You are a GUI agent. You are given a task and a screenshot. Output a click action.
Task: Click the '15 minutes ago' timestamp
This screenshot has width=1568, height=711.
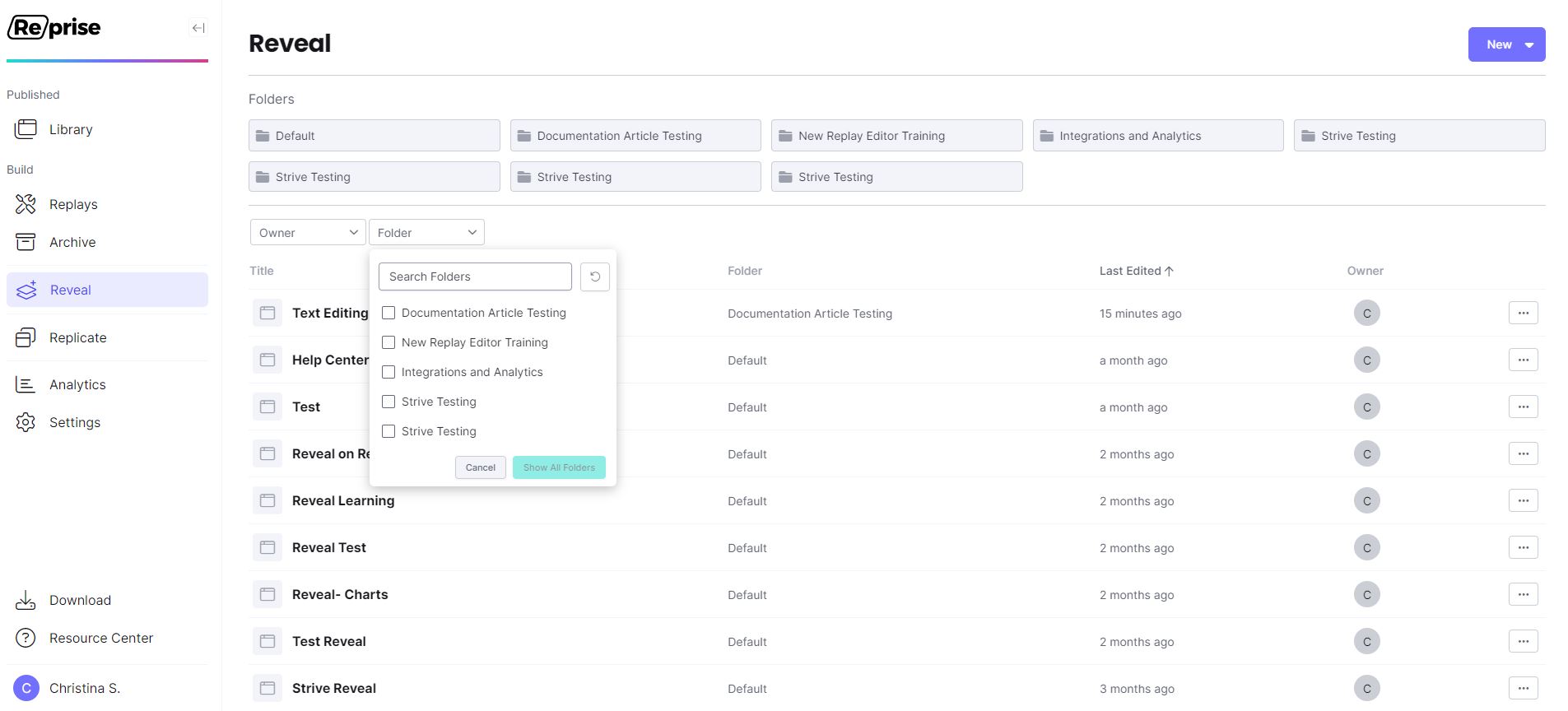click(1141, 314)
